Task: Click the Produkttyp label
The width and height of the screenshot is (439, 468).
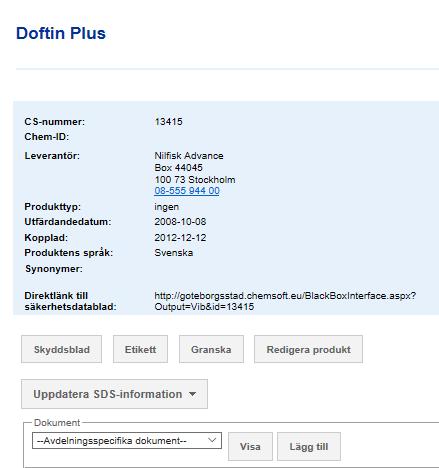Action: pos(52,207)
